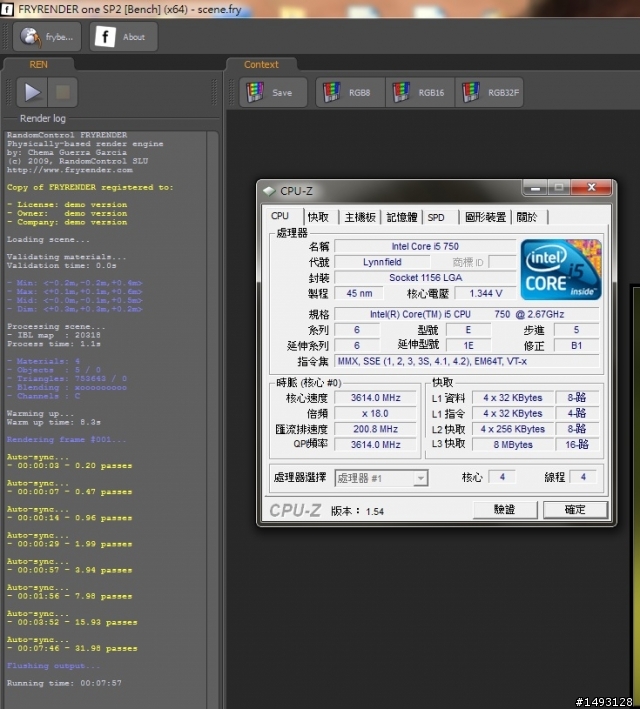Click the L3 快取 8 MBytes value
This screenshot has height=710, width=640.
[513, 445]
